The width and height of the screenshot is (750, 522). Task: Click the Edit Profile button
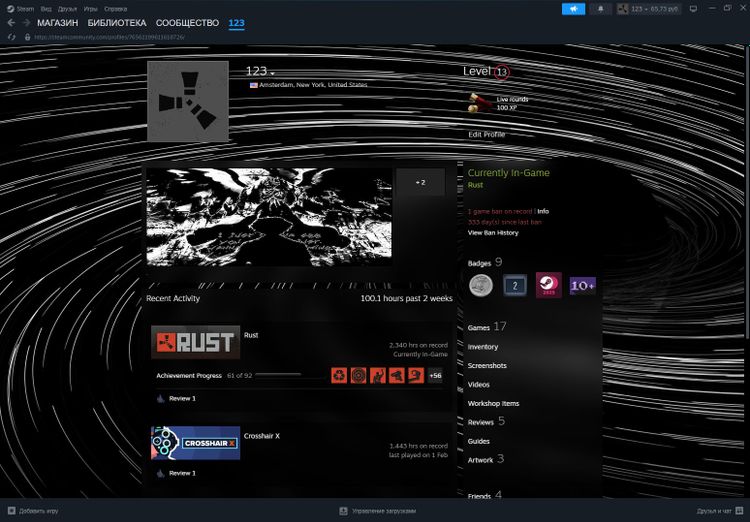point(487,134)
